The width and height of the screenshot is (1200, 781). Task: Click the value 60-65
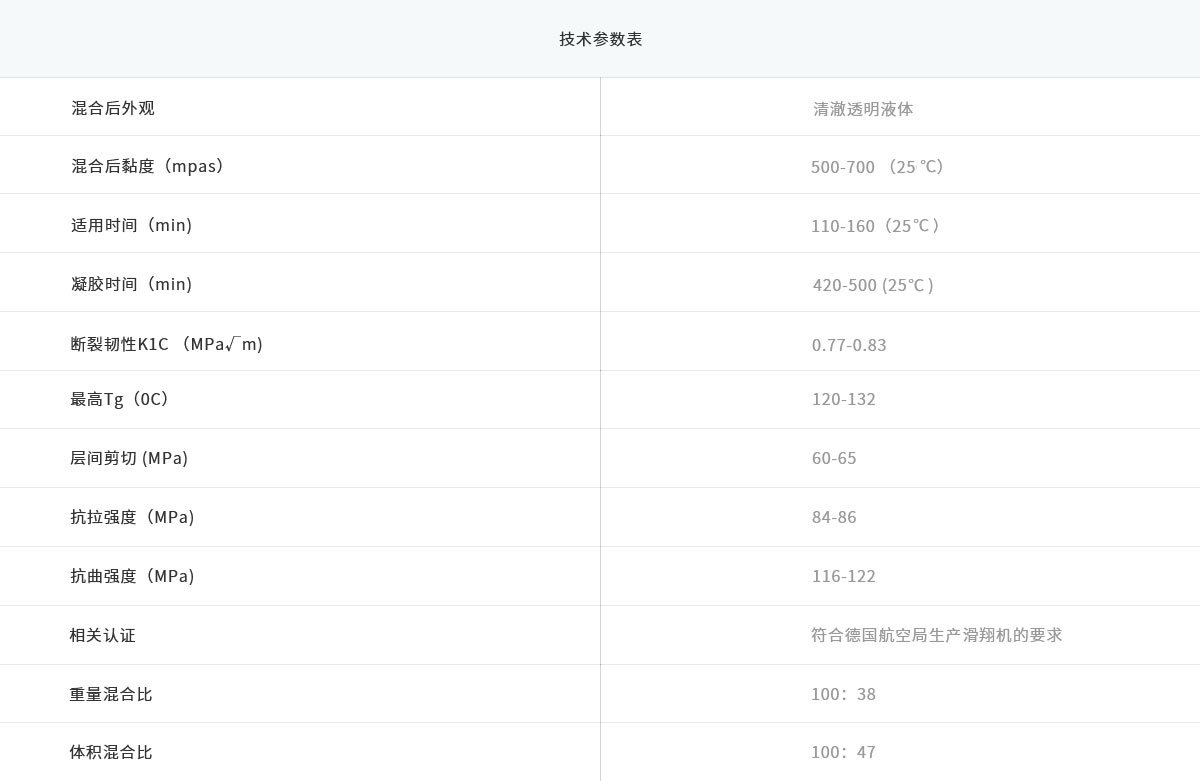(x=834, y=458)
